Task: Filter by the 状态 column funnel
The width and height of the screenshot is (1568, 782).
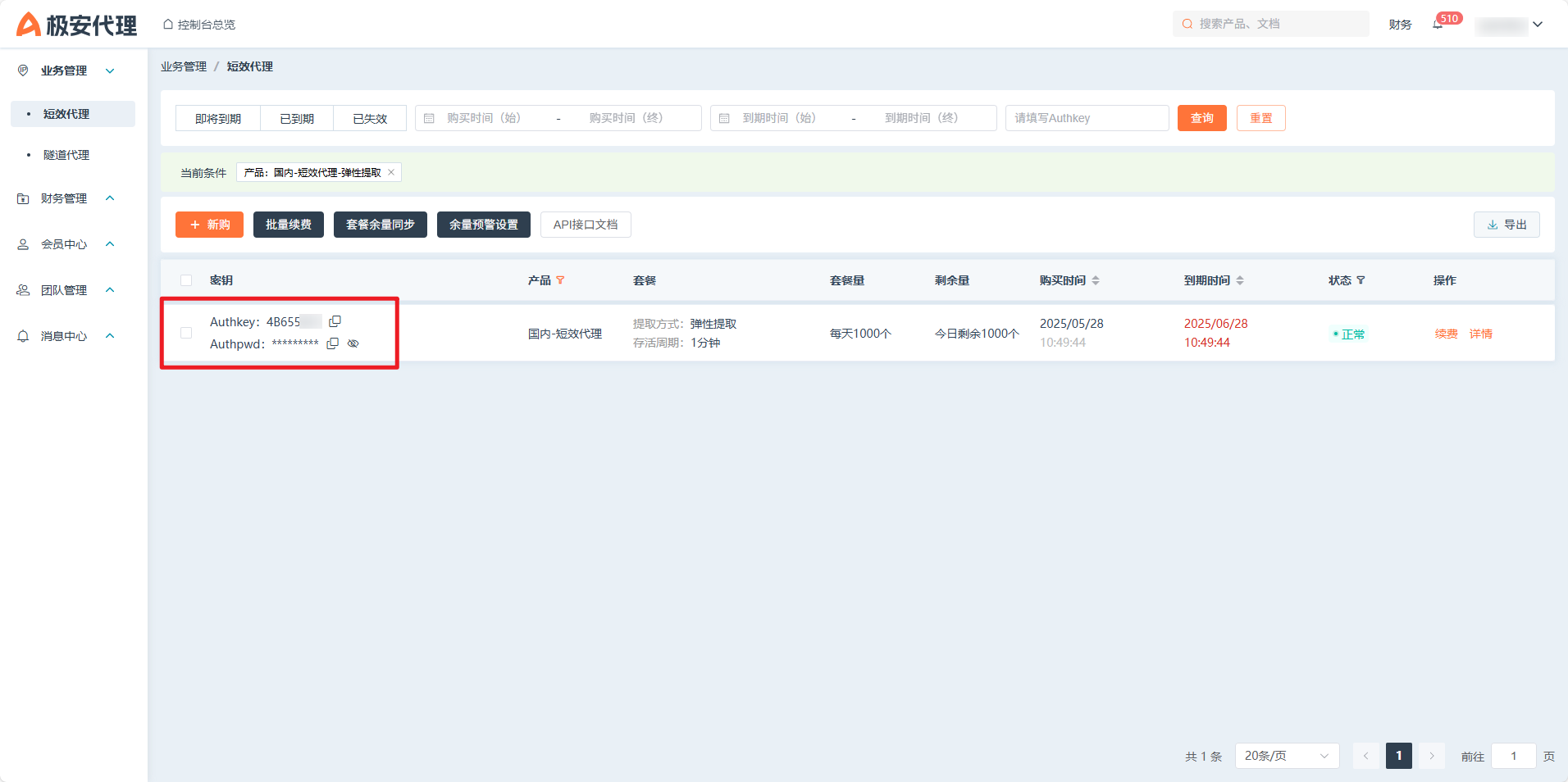Action: [x=1361, y=280]
